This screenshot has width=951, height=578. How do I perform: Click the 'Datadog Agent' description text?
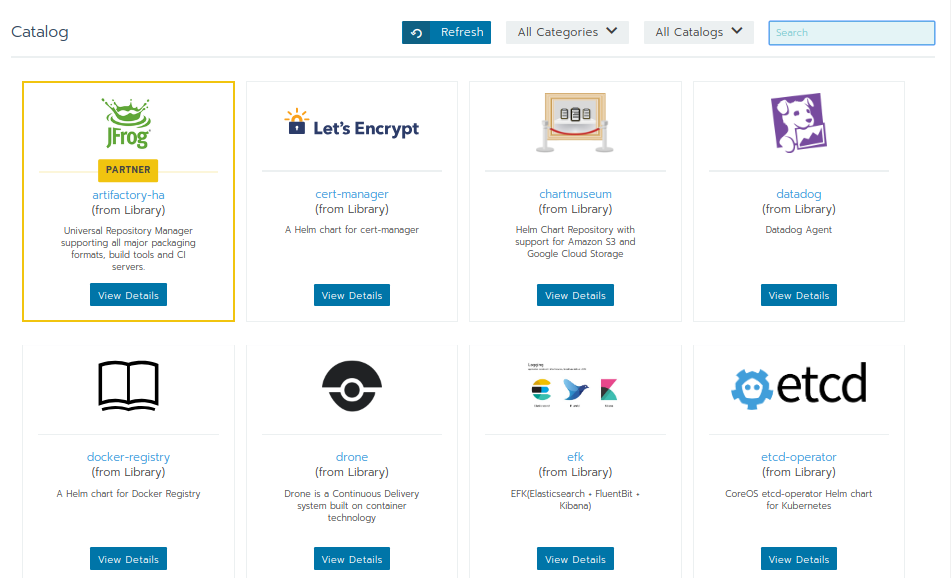798,230
